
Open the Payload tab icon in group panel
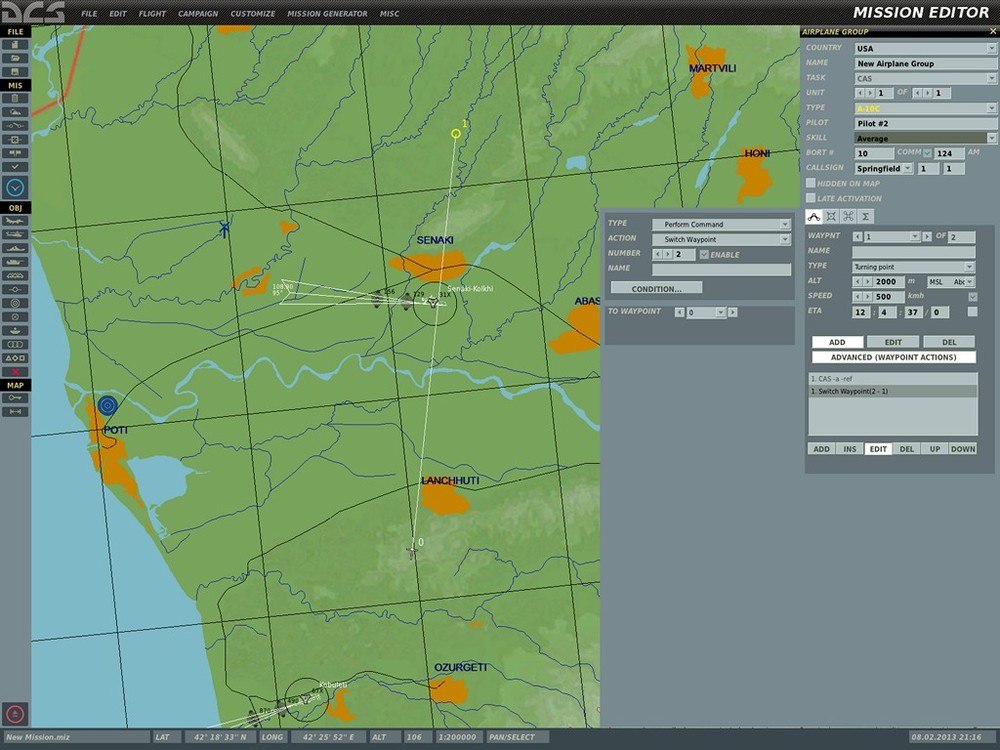831,216
